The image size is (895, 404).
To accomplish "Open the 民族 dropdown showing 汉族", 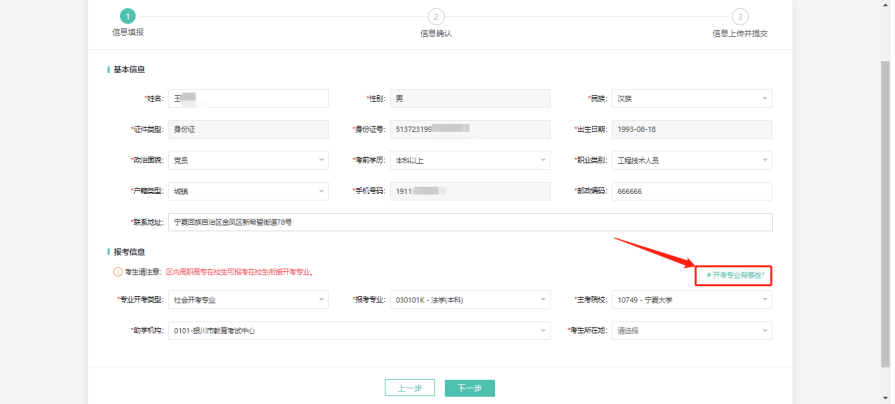I will 692,99.
